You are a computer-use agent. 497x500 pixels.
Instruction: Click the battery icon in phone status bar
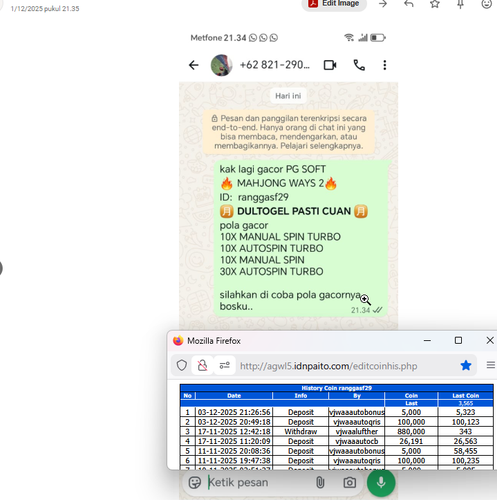[378, 38]
